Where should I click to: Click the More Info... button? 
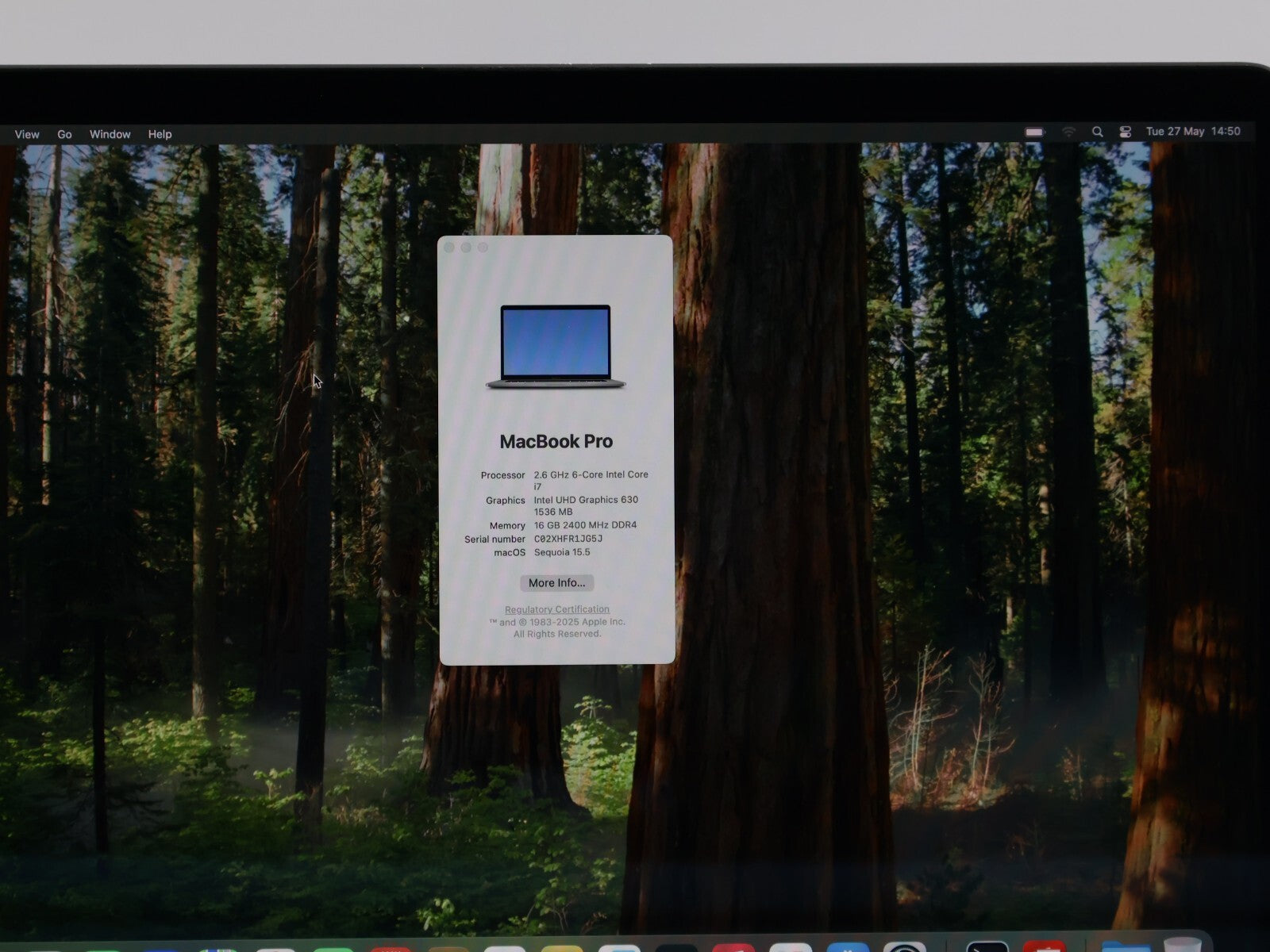coord(556,583)
